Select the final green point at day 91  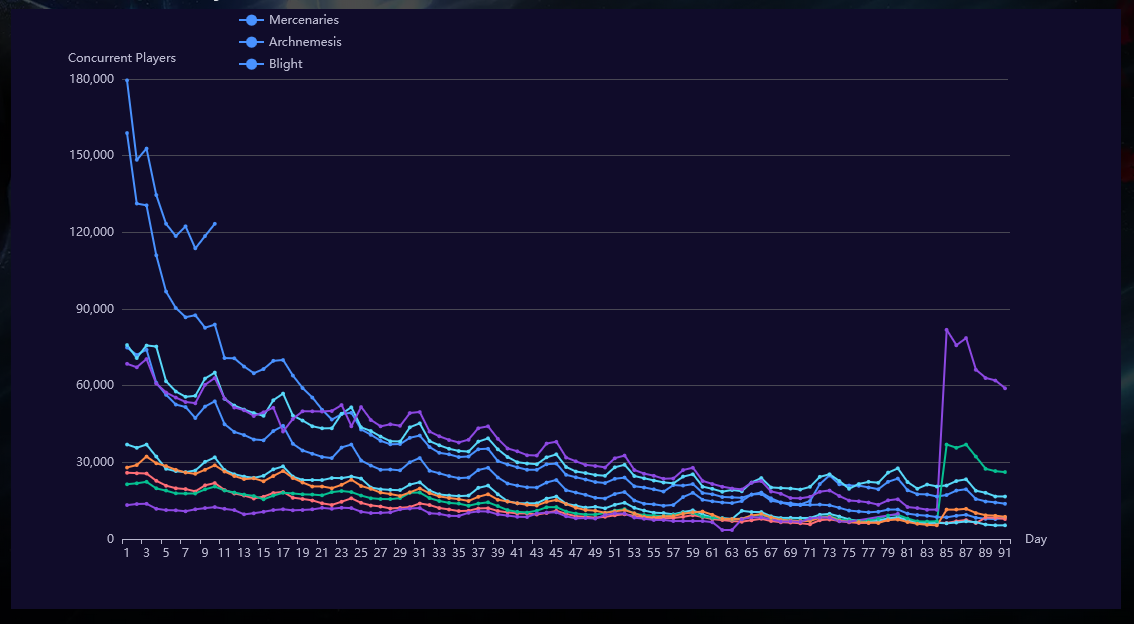(1005, 472)
